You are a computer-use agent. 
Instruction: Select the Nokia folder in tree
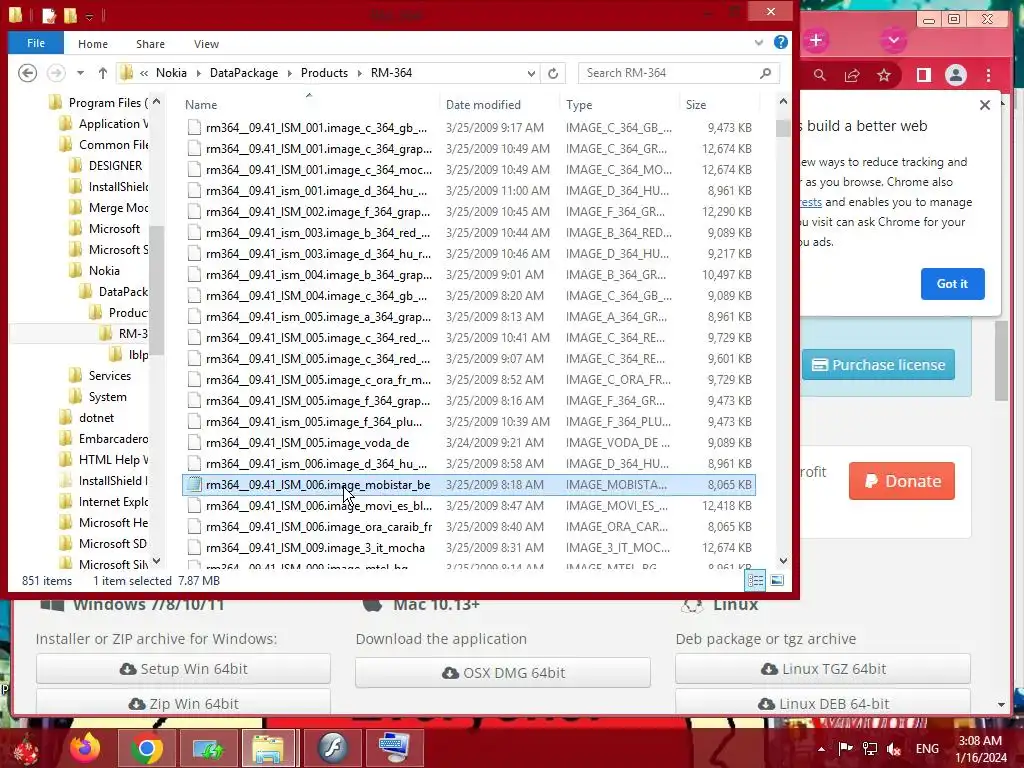coord(104,270)
